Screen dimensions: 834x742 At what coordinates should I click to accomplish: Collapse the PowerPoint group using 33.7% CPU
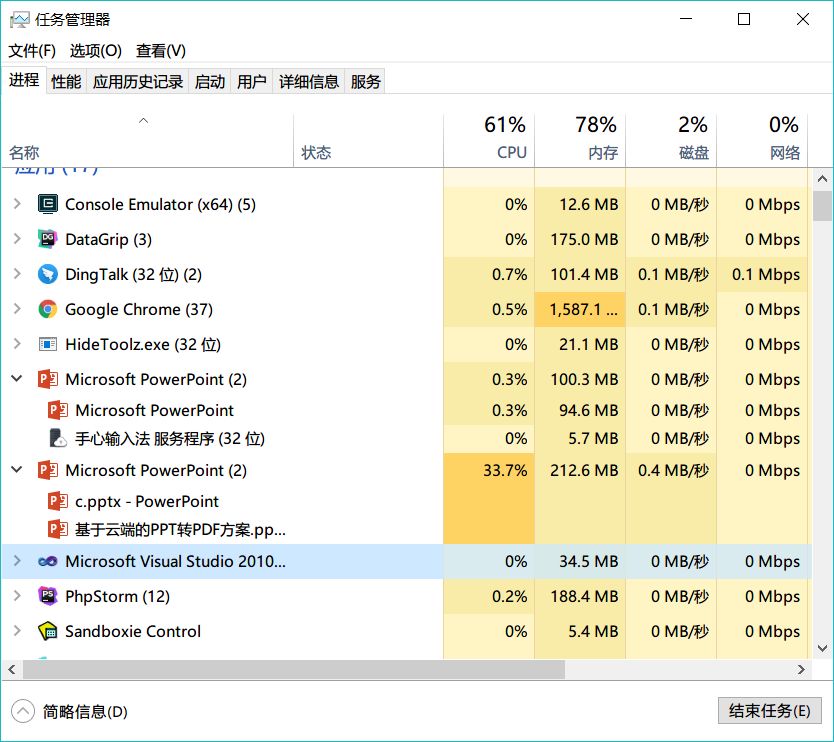coord(17,470)
